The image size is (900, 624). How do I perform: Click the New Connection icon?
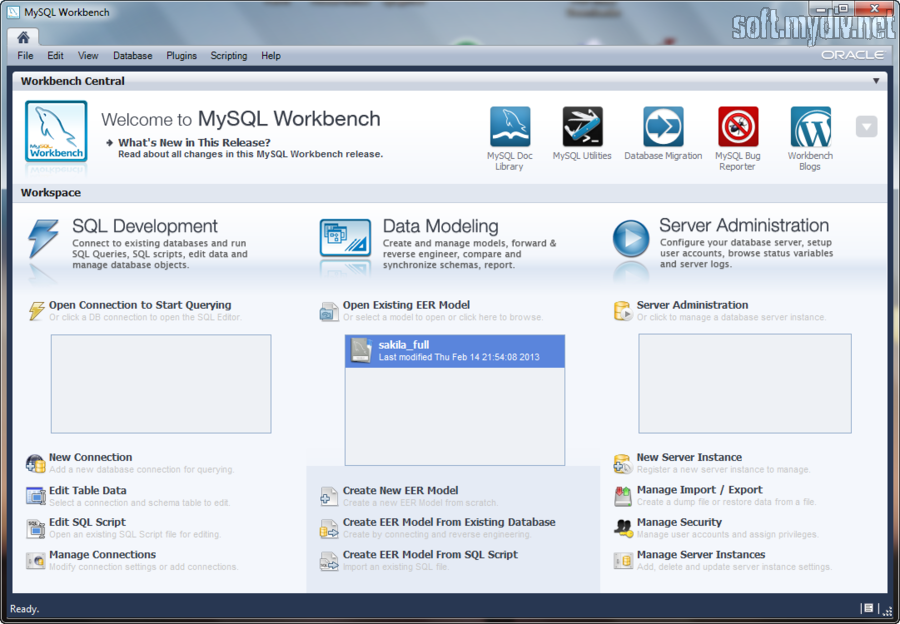tap(36, 463)
